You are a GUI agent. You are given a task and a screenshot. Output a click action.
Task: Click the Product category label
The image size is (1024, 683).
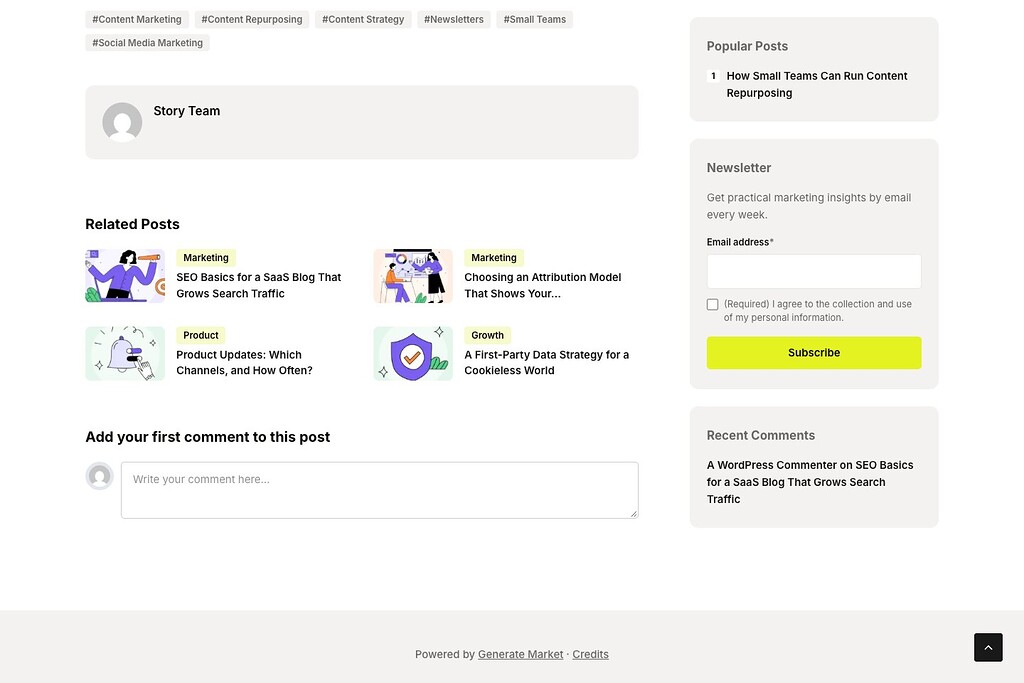coord(200,336)
